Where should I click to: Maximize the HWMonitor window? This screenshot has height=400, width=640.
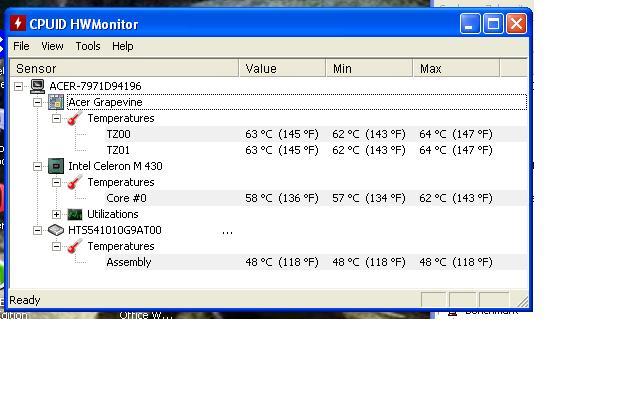click(493, 23)
